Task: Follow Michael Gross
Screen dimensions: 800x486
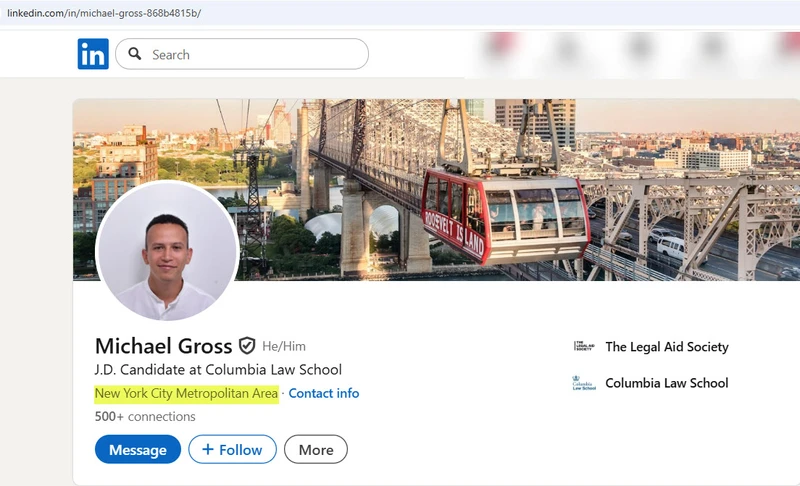Action: pyautogui.click(x=232, y=450)
